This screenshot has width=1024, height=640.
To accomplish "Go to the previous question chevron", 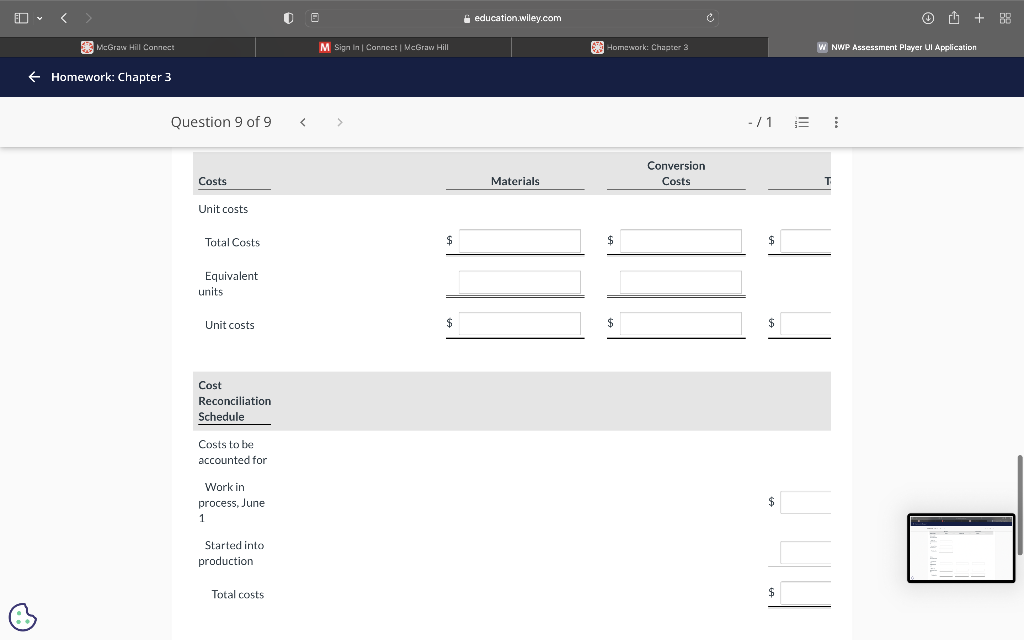I will coord(303,122).
